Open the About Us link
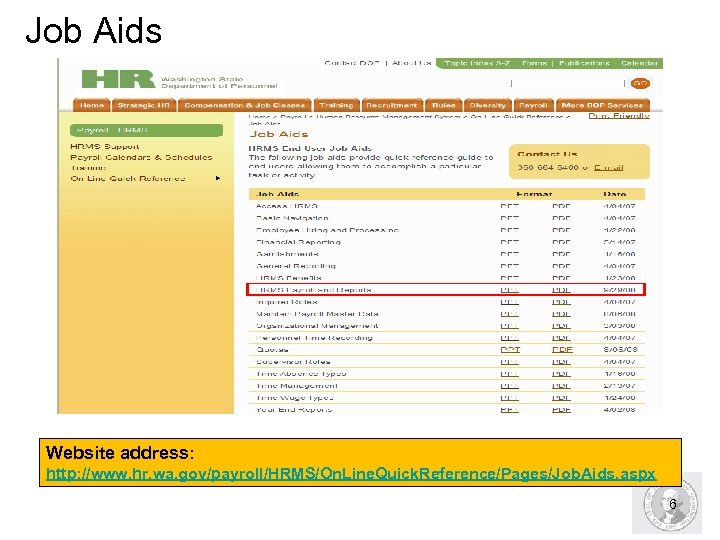 411,63
